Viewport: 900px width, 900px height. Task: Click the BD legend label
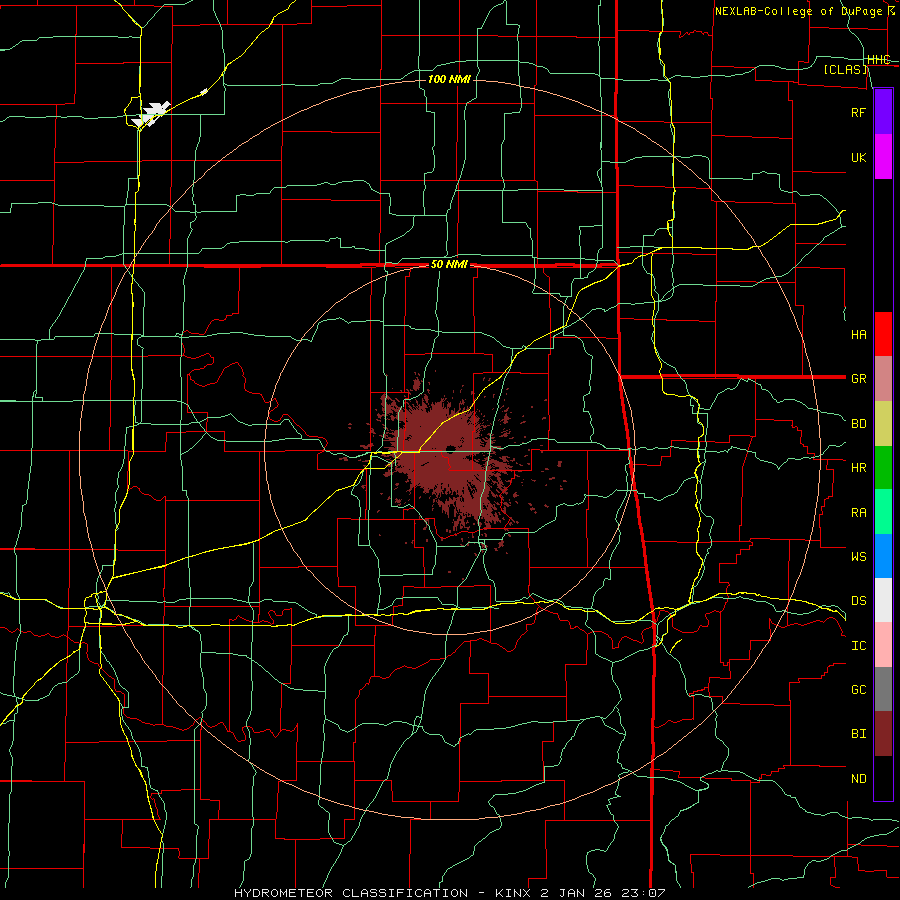(858, 424)
